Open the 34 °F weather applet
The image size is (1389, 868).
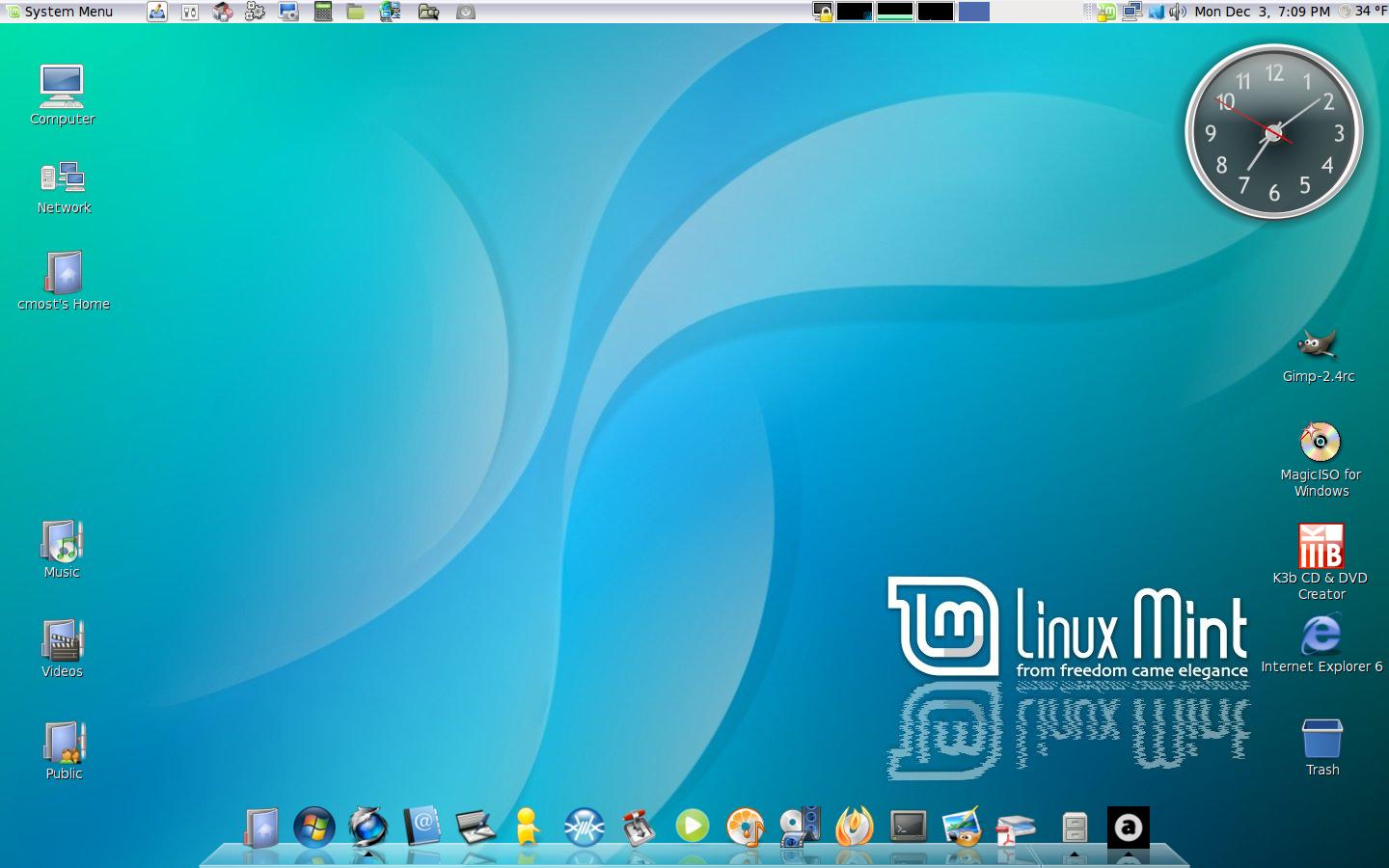pos(1362,12)
